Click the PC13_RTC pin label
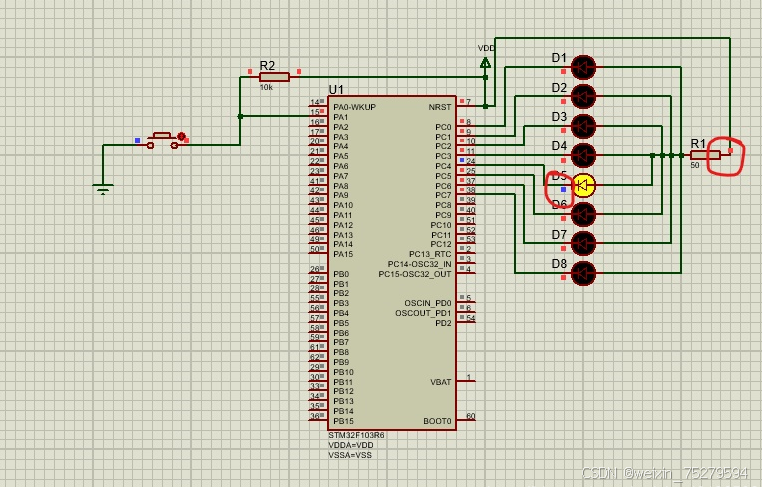762x487 pixels. point(430,254)
